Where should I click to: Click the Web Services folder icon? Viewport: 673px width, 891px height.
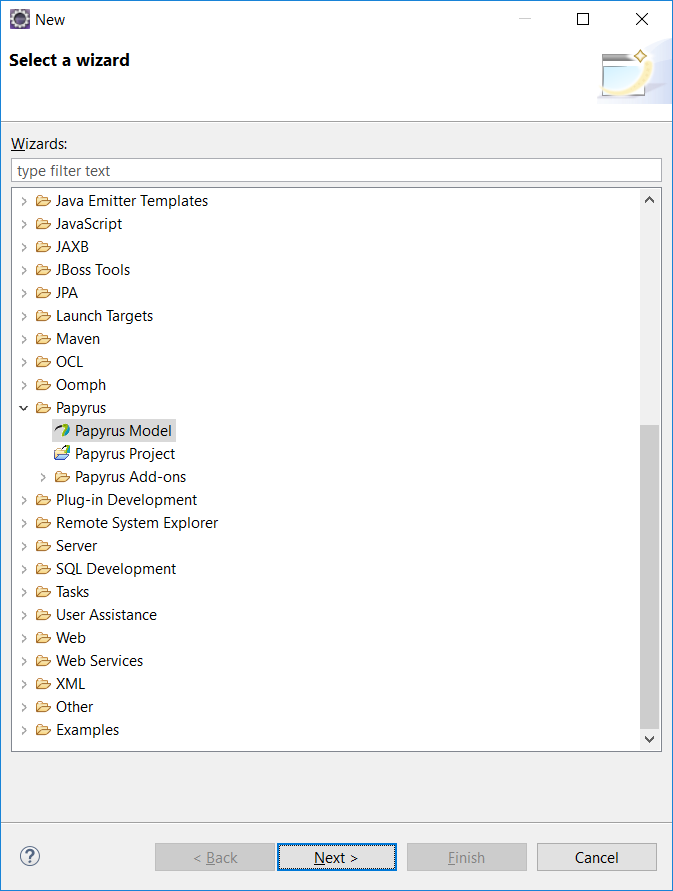pyautogui.click(x=43, y=661)
